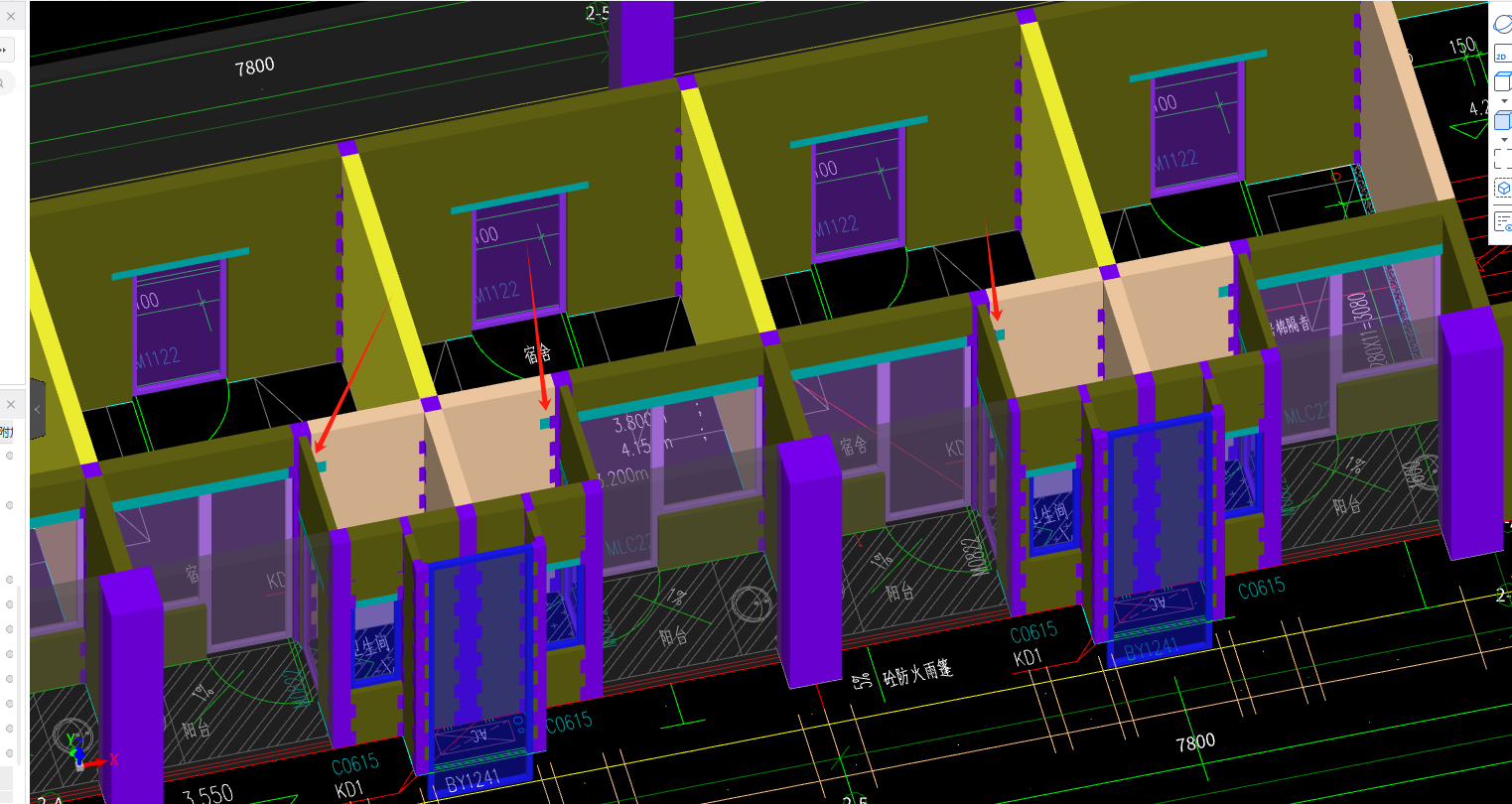
Task: Click the 7800 dimension at top left
Action: (x=254, y=67)
